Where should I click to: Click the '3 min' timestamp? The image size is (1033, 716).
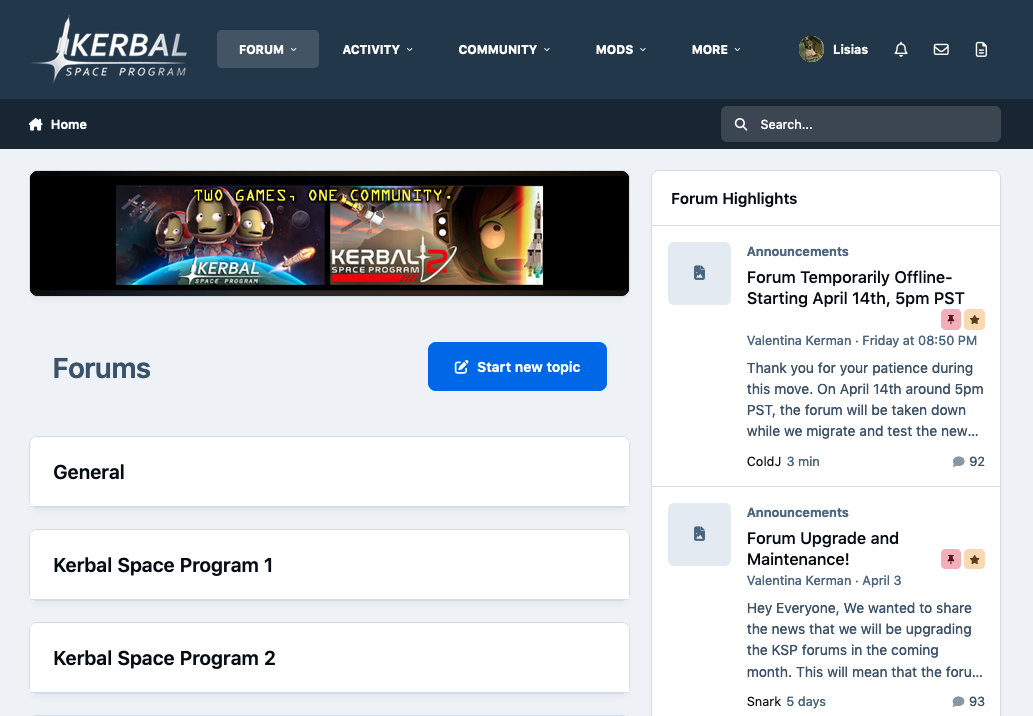[x=803, y=462]
